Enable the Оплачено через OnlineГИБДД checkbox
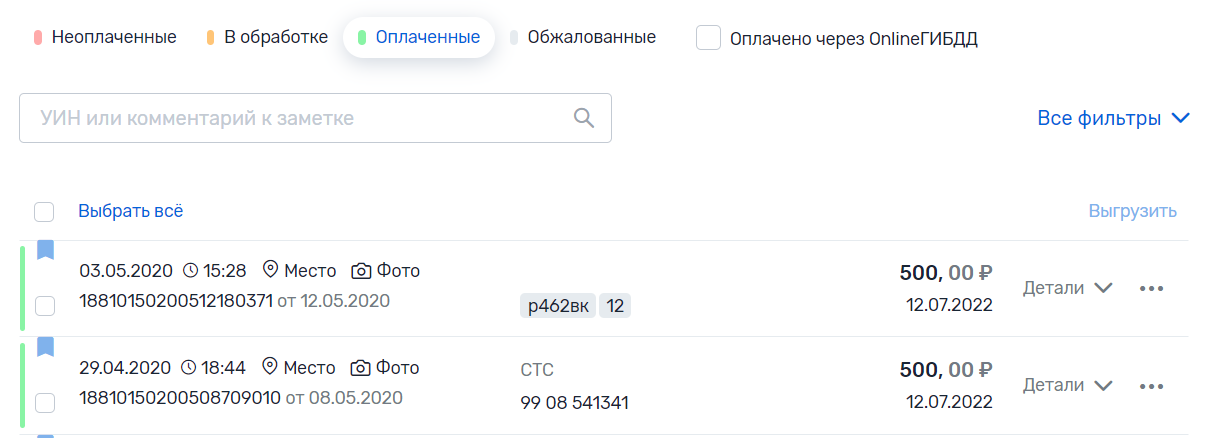Screen dimensions: 1209x438 point(709,38)
